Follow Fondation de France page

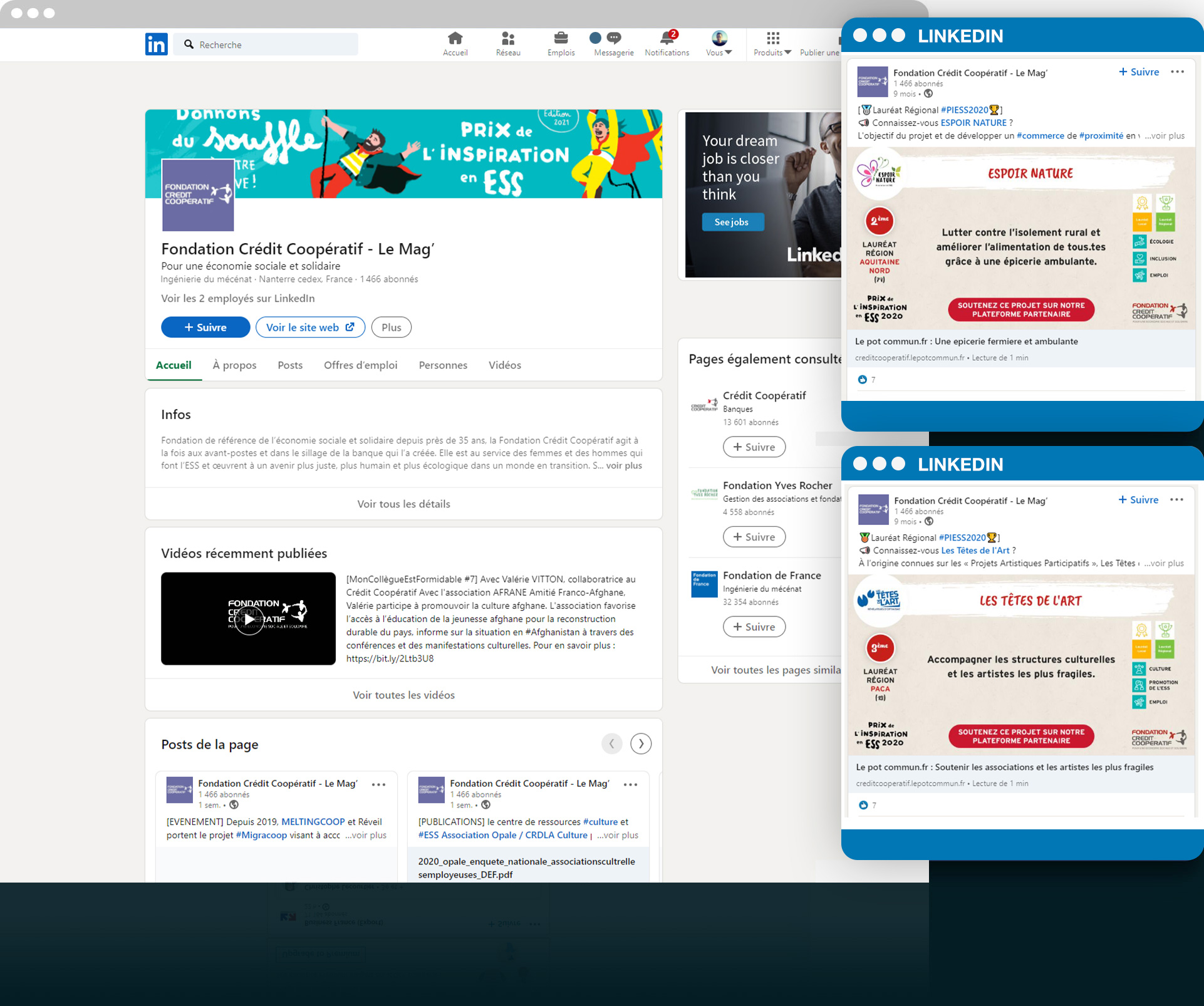pos(754,626)
